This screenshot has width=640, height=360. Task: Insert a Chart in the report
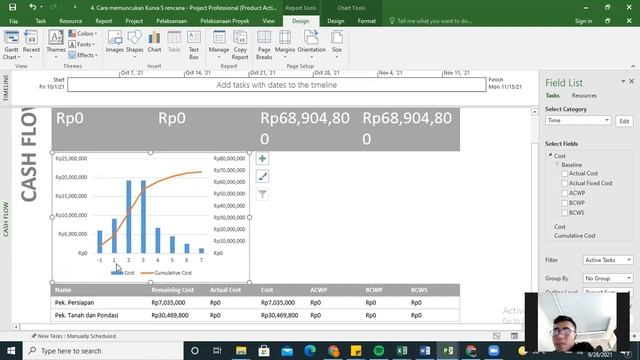[154, 42]
